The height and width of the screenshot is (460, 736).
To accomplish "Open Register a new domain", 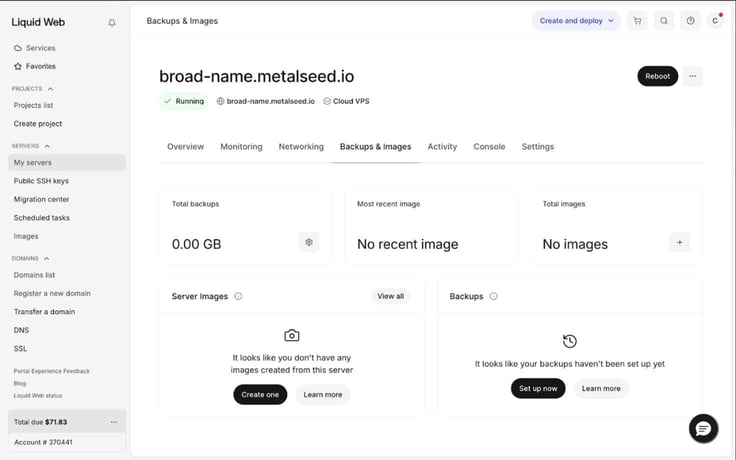I will [x=52, y=293].
